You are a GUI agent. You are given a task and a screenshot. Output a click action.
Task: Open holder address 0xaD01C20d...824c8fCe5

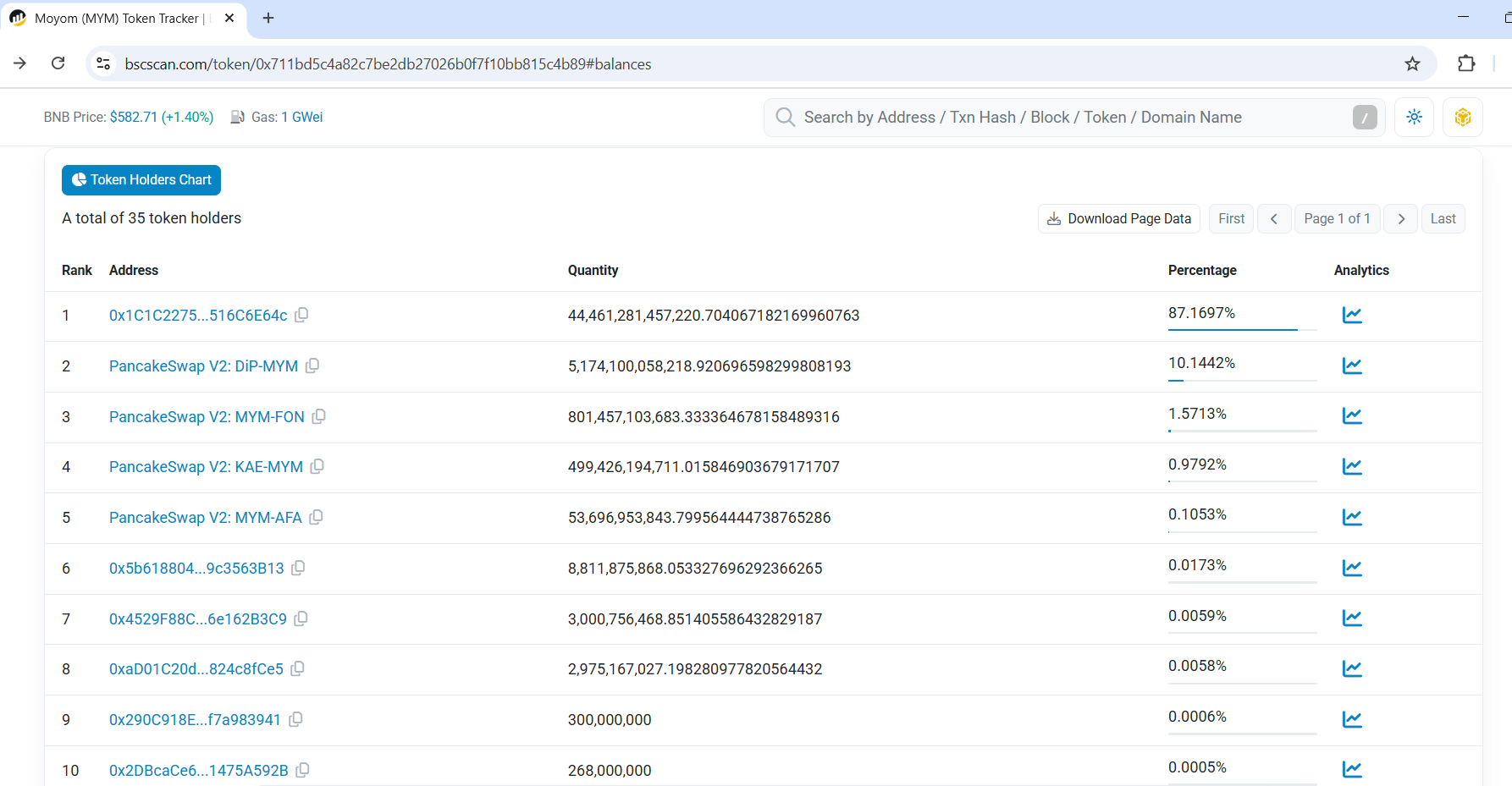196,669
